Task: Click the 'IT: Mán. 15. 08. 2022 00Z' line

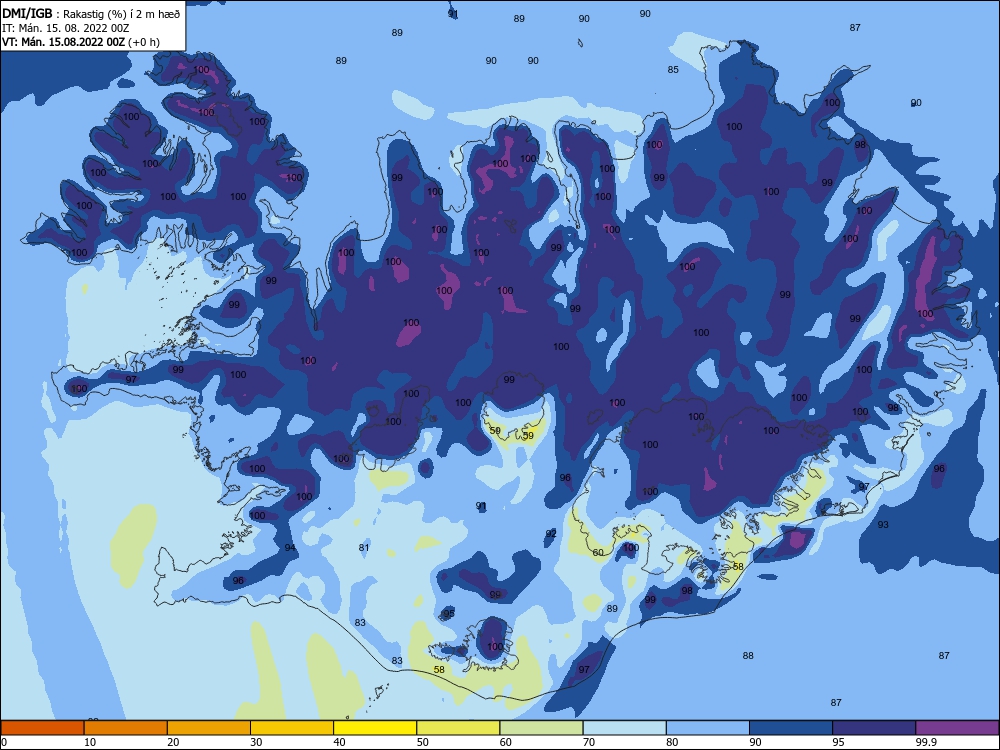Action: (x=66, y=28)
